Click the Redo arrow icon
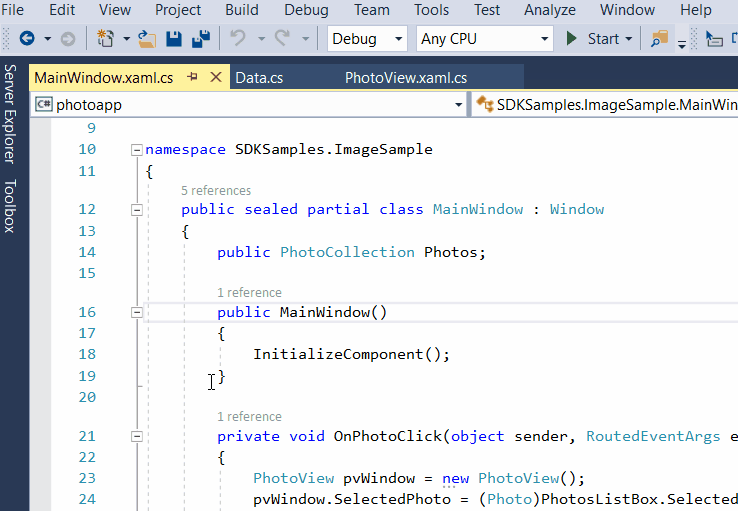Image resolution: width=738 pixels, height=511 pixels. click(x=282, y=39)
